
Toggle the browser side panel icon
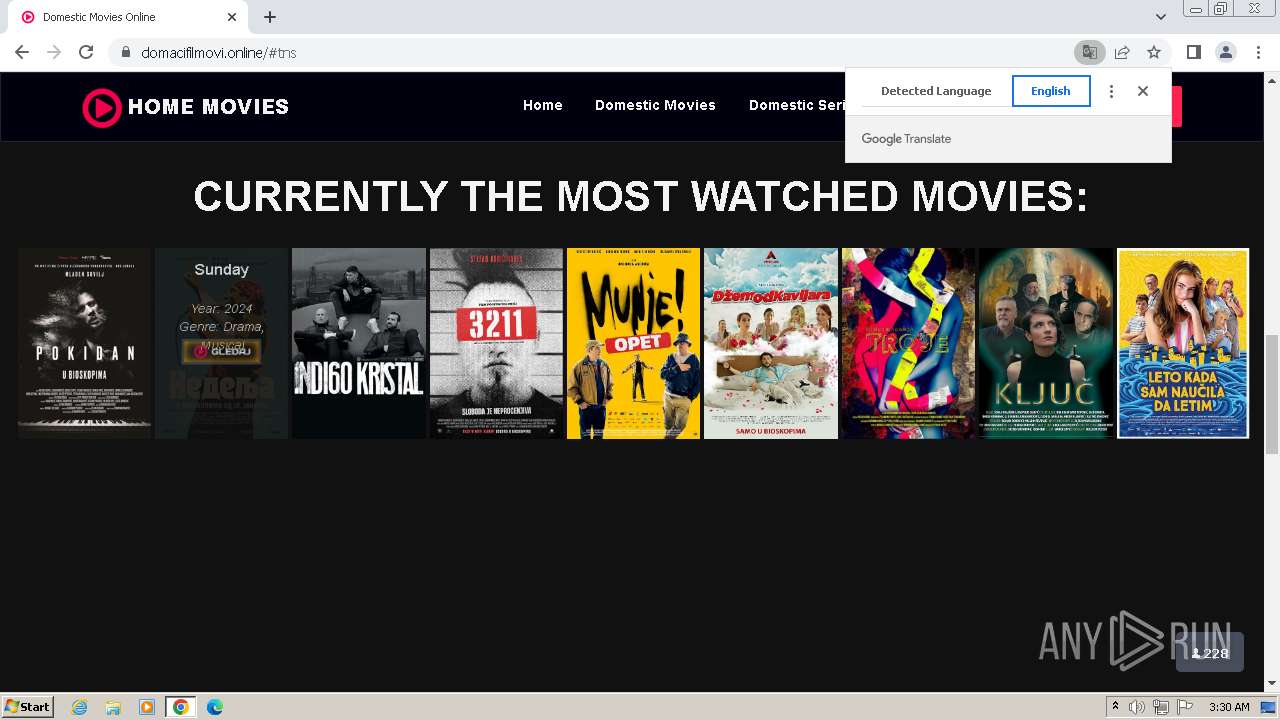coord(1193,52)
